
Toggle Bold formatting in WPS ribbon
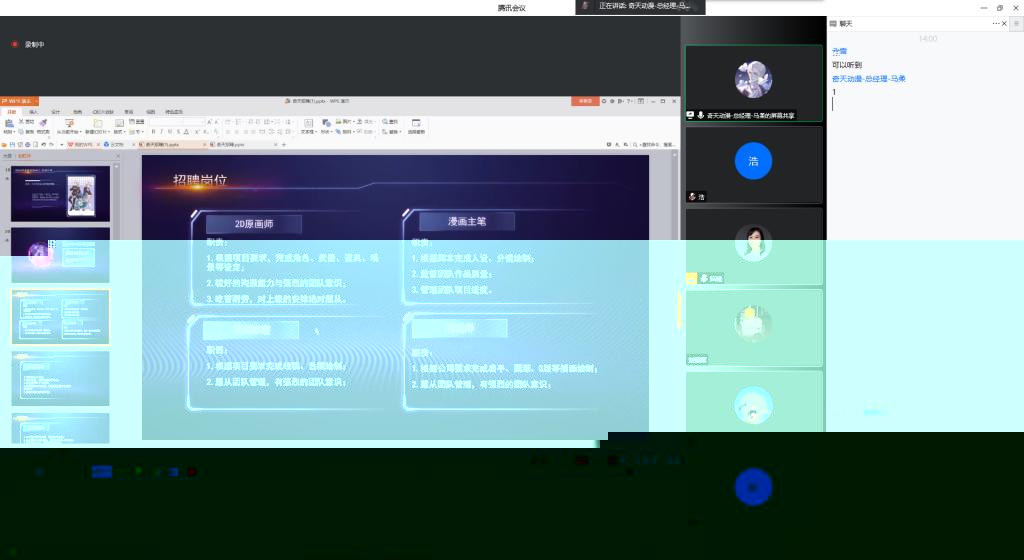click(153, 132)
